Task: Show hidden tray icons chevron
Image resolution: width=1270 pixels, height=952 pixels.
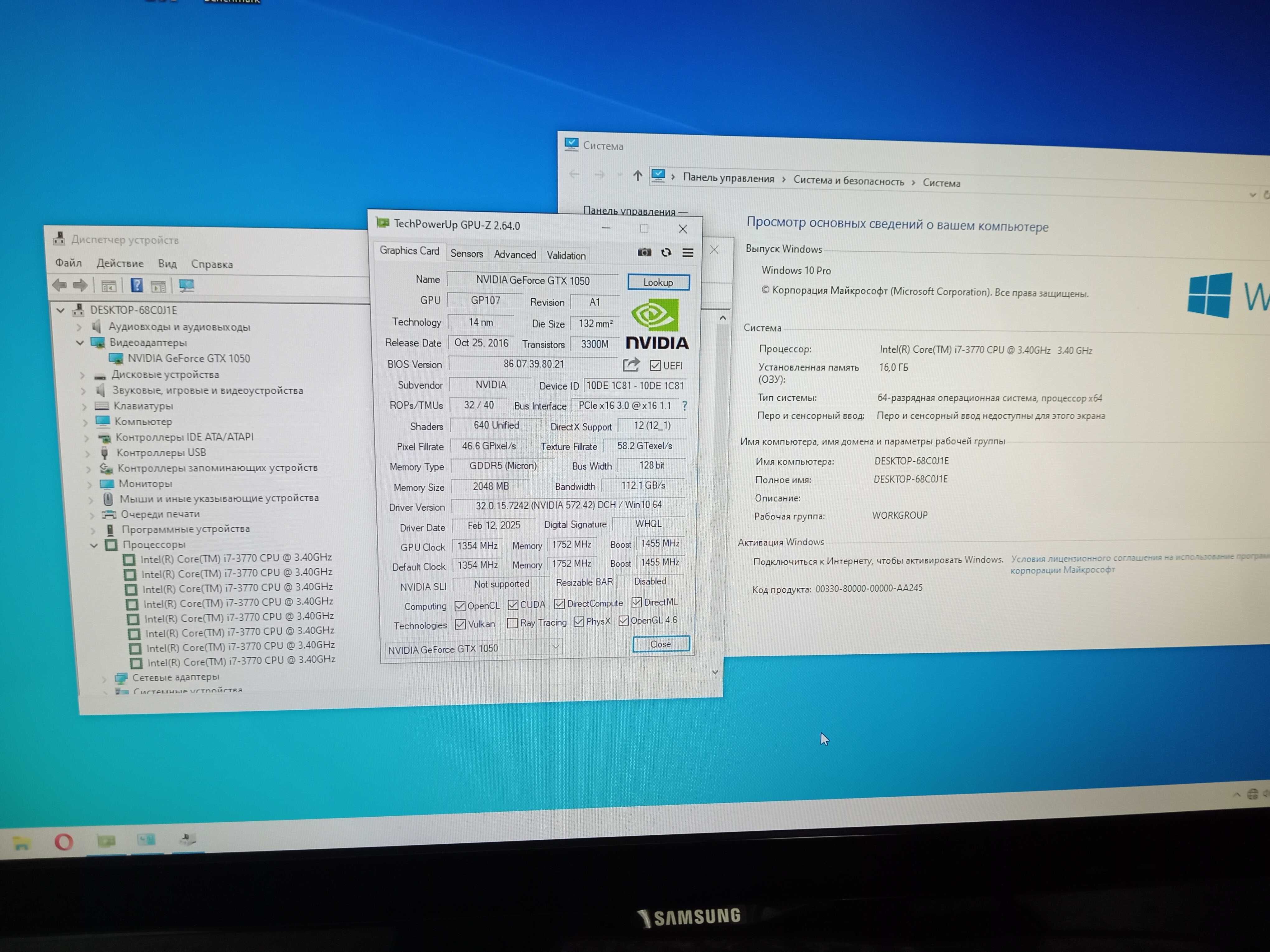Action: 1237,795
